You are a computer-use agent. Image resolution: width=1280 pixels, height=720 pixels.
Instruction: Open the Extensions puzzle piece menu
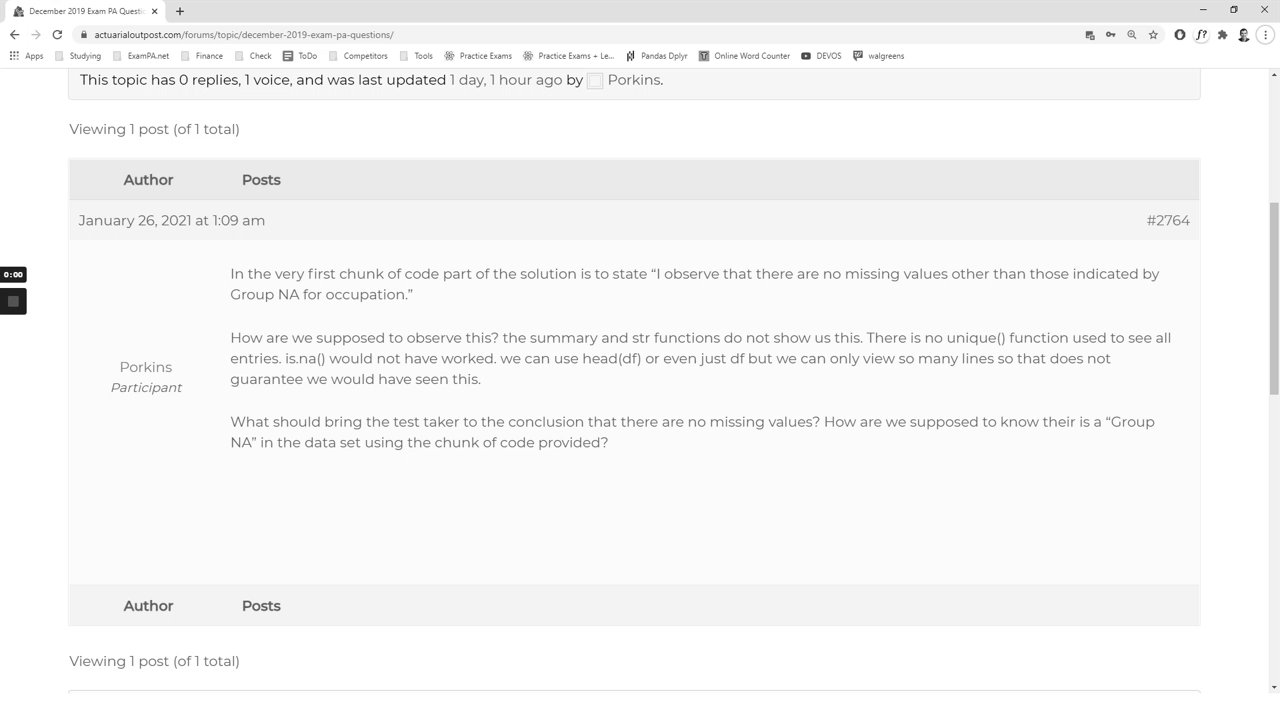1222,34
